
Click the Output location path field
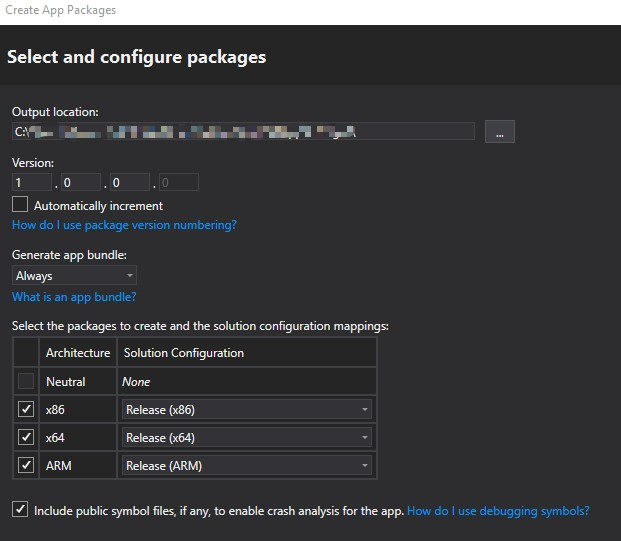pos(243,132)
